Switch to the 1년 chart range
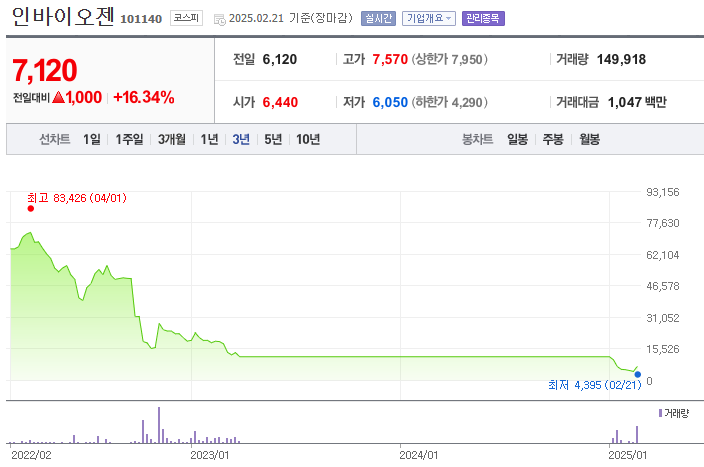The width and height of the screenshot is (704, 467). 209,139
